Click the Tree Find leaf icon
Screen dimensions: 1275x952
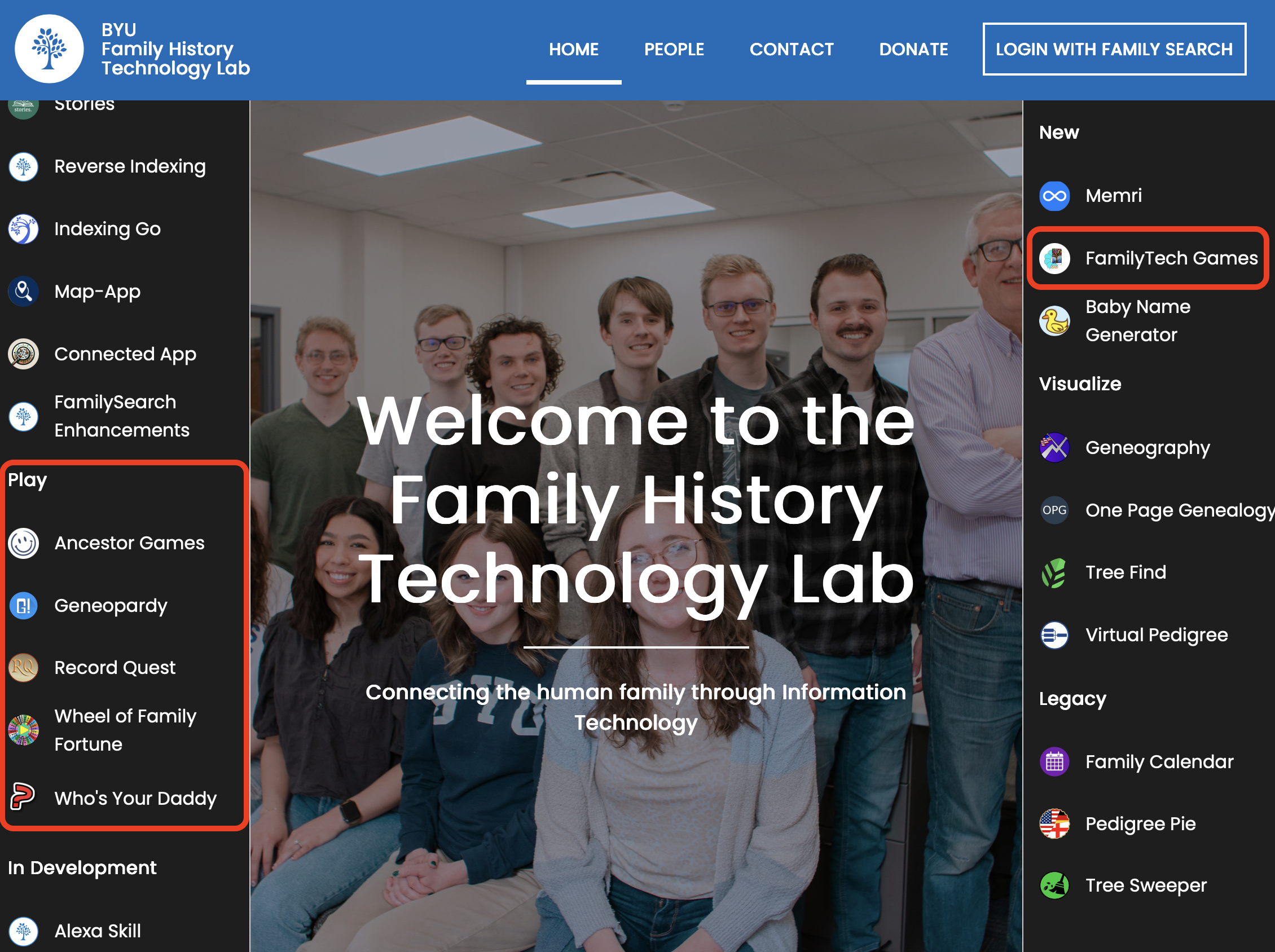(x=1054, y=572)
